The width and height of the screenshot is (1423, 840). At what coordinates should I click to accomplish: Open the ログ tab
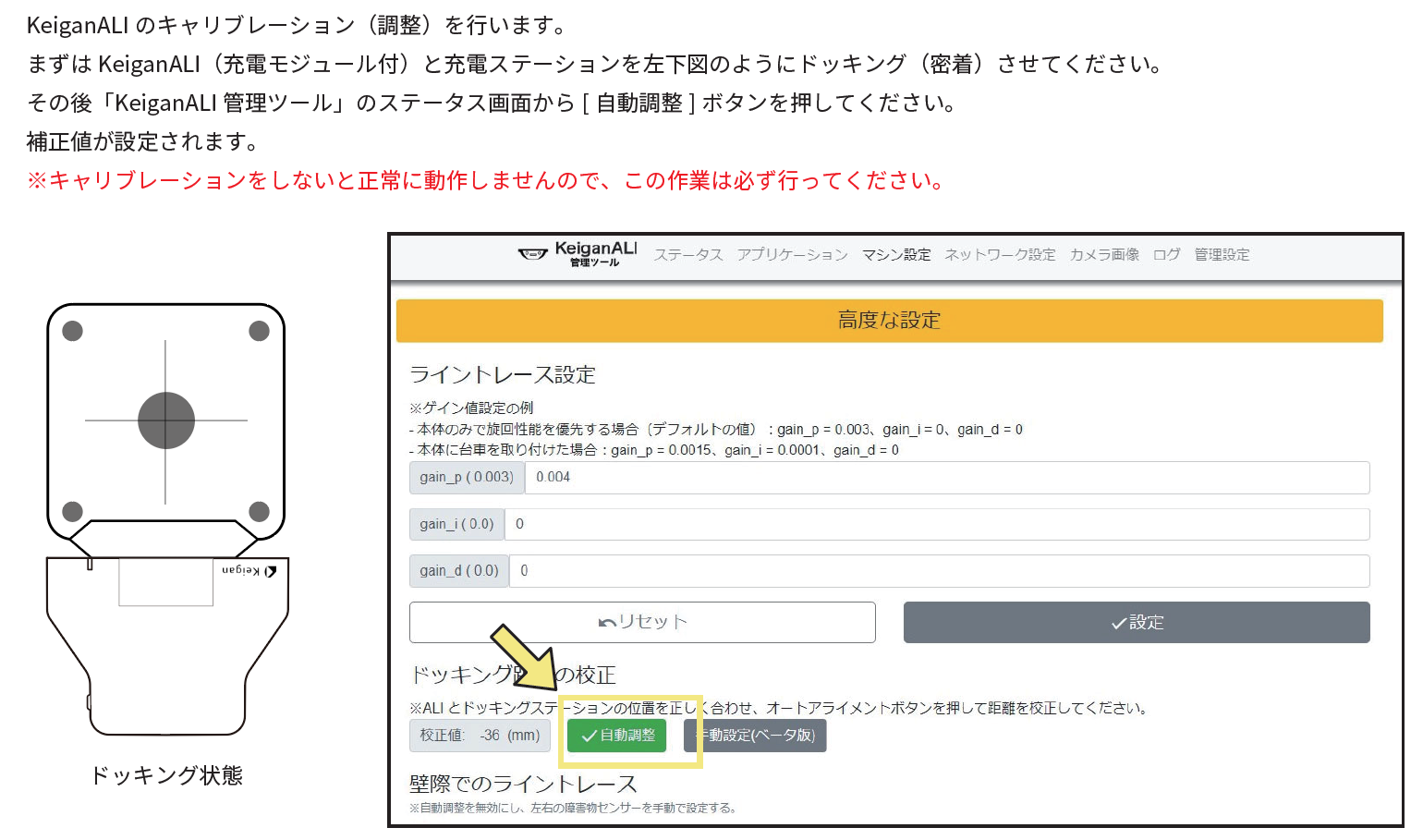pyautogui.click(x=1166, y=254)
